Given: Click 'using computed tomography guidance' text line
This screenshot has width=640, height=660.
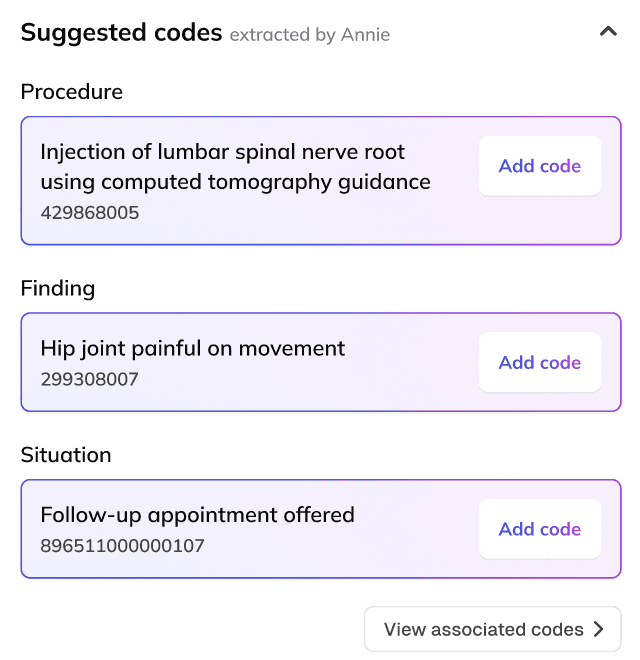Looking at the screenshot, I should coord(235,182).
